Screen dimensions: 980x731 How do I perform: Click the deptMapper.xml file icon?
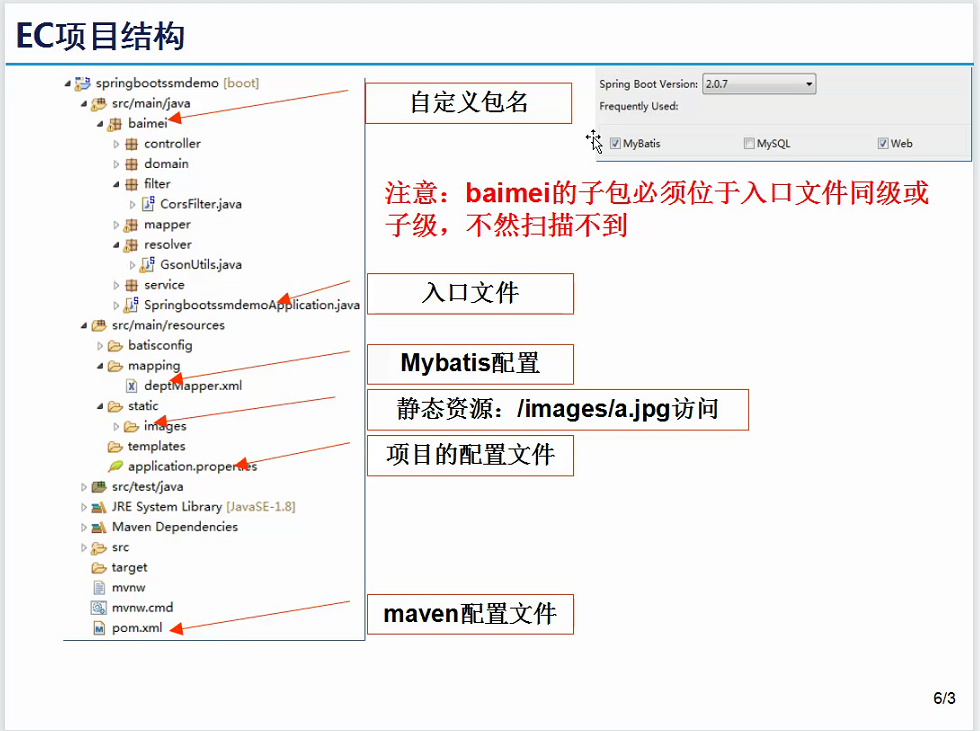tap(132, 386)
